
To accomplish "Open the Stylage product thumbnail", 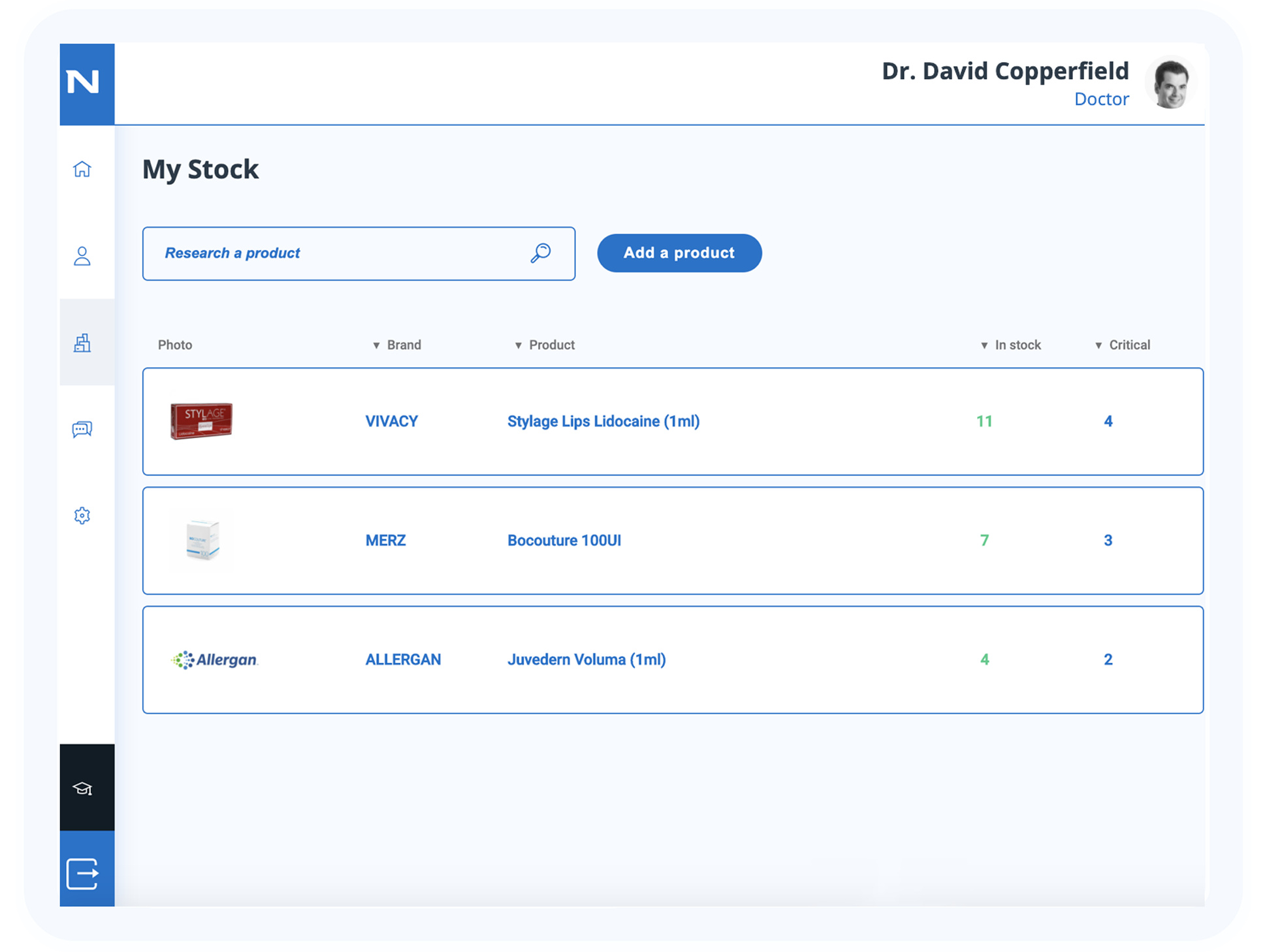I will (201, 420).
